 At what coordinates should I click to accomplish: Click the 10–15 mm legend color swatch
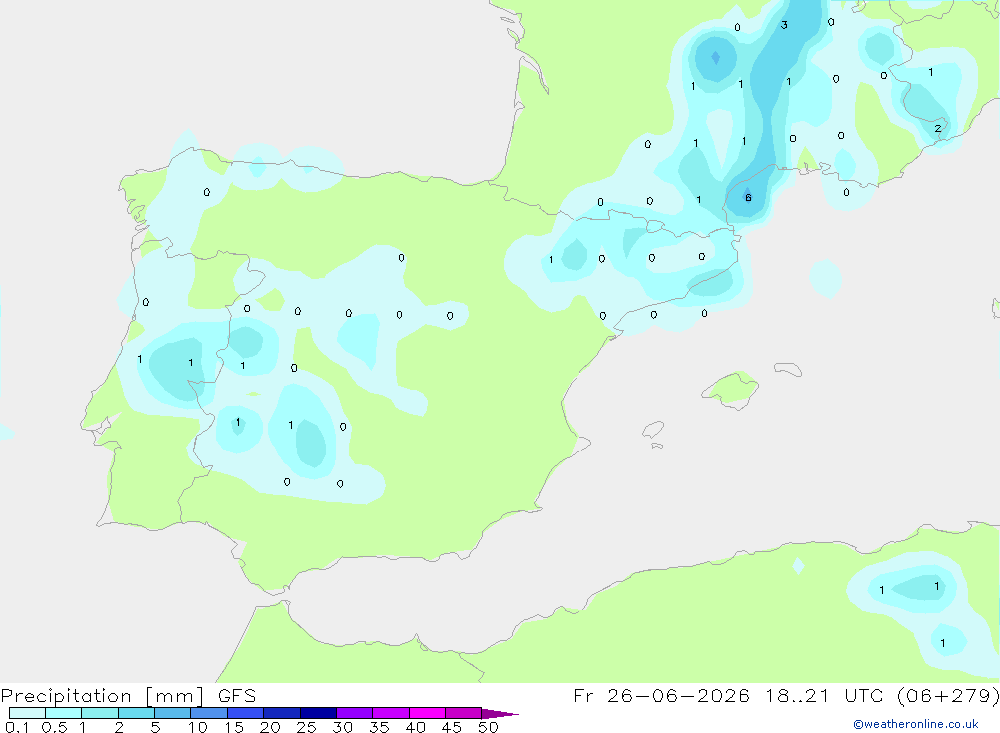tap(209, 713)
